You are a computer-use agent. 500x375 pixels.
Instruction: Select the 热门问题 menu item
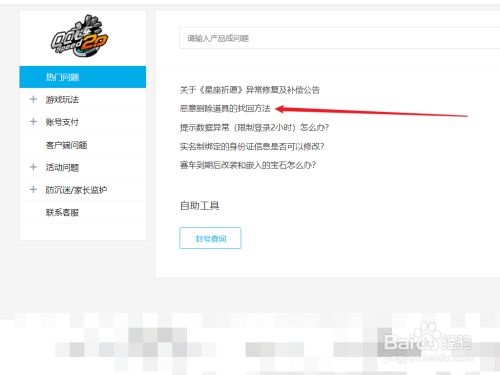(83, 77)
